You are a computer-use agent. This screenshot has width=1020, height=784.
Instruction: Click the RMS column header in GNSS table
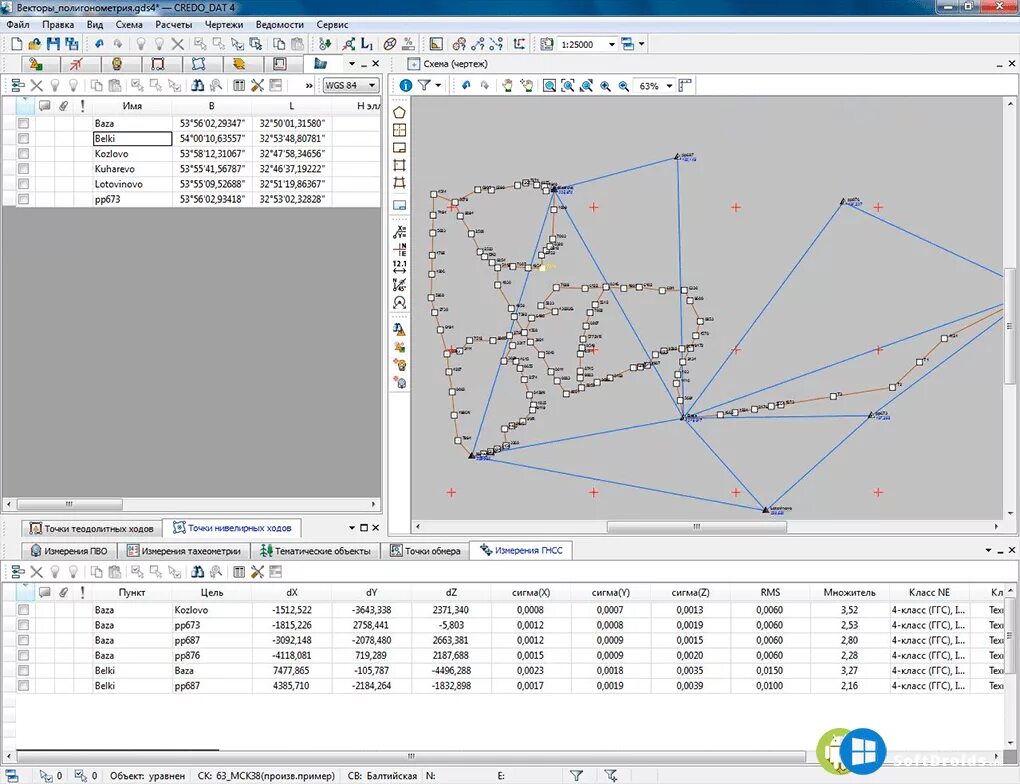pos(770,592)
